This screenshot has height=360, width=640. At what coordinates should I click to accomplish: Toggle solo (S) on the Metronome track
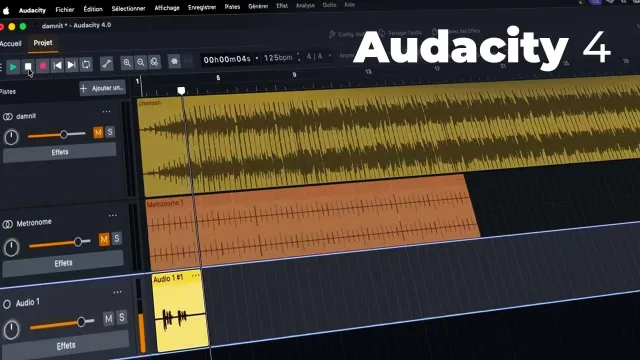coord(117,238)
